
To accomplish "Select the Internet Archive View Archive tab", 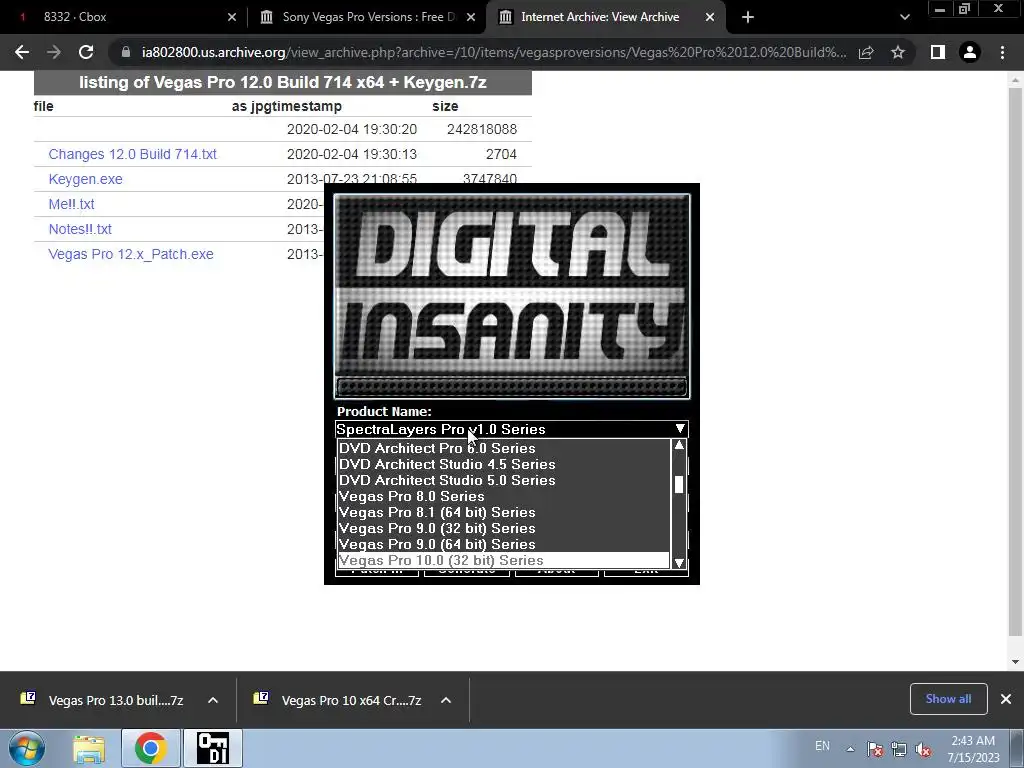I will pos(605,17).
